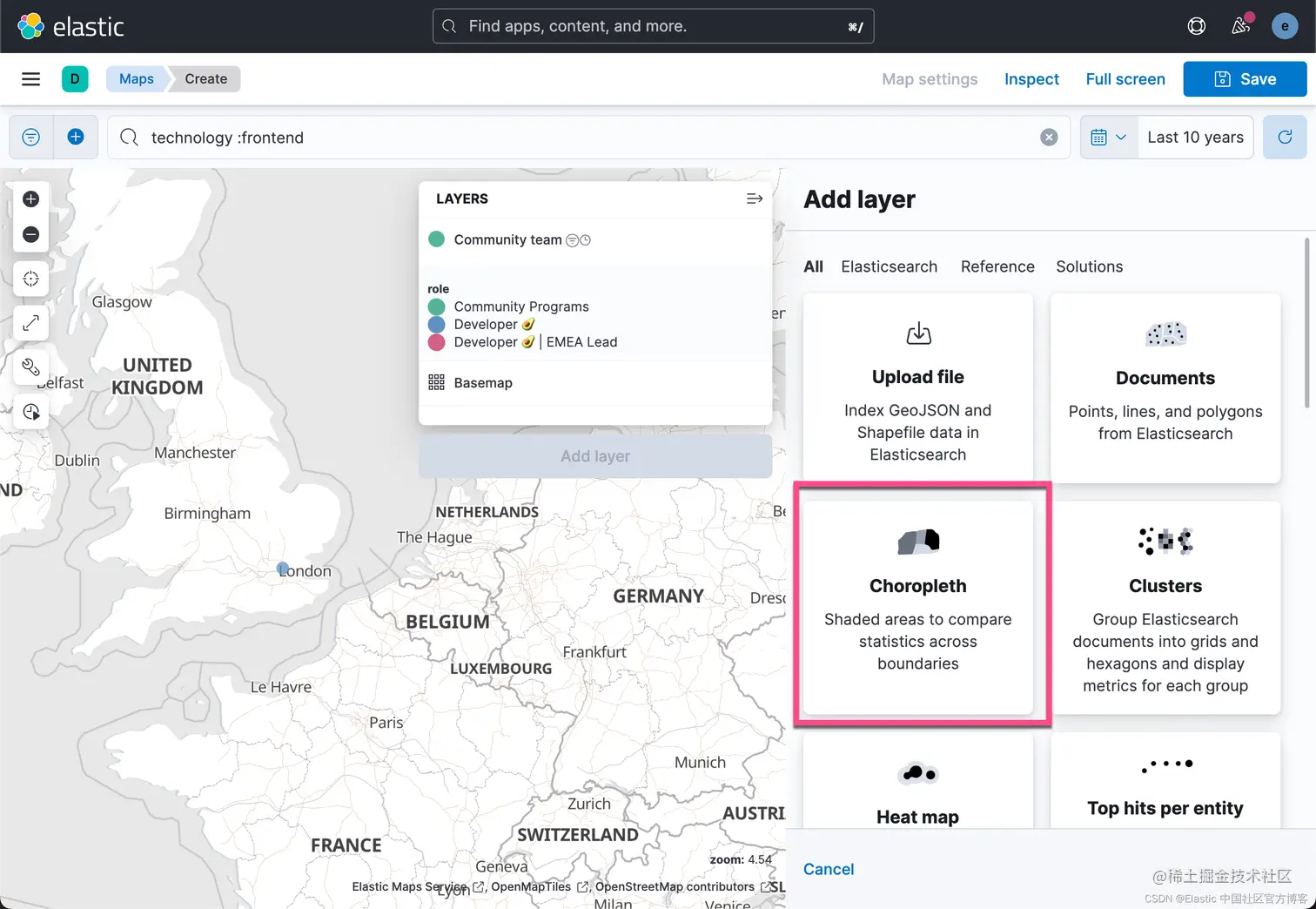
Task: Click the role legend label
Action: click(x=439, y=289)
